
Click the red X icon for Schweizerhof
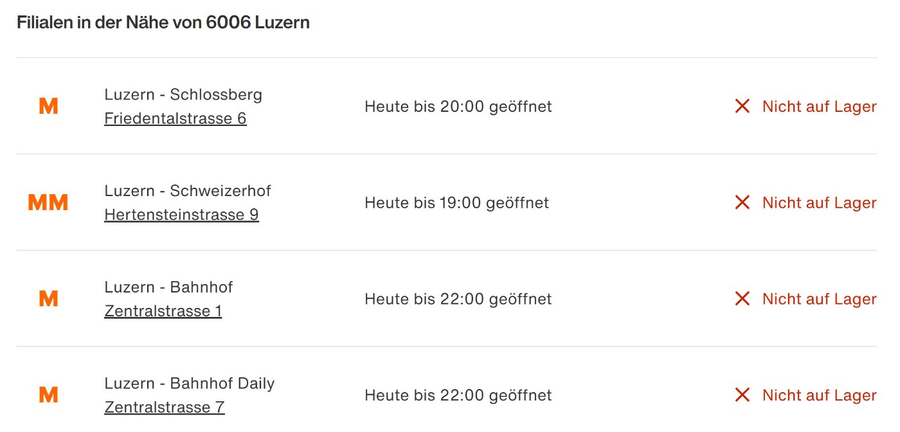click(x=742, y=203)
